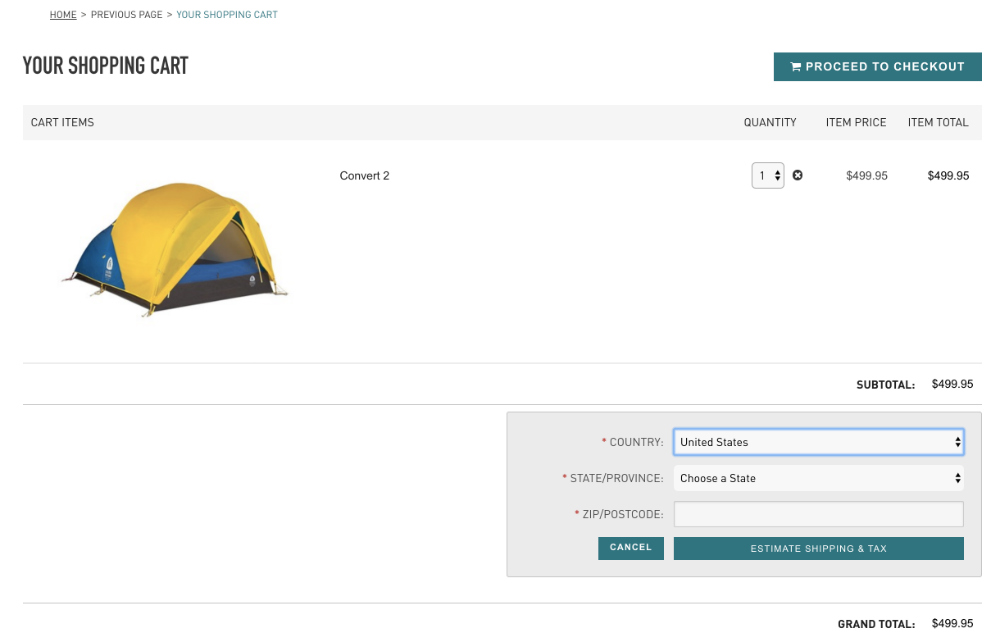Navigate to Previous Page breadcrumb

tap(128, 15)
